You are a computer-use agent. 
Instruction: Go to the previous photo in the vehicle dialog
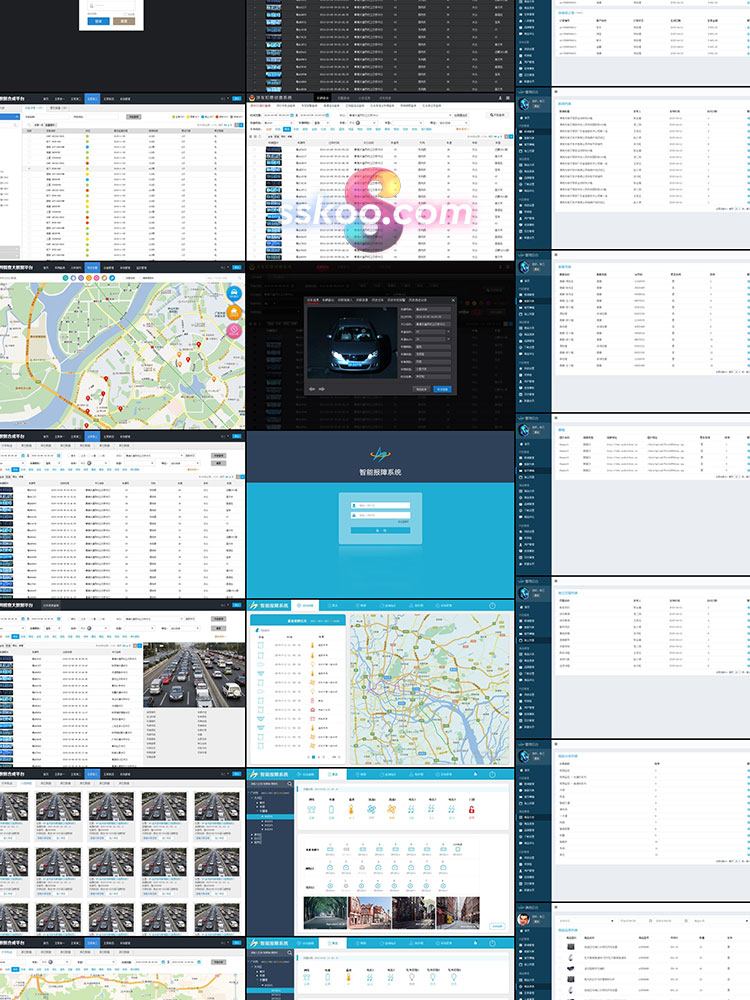tap(312, 388)
